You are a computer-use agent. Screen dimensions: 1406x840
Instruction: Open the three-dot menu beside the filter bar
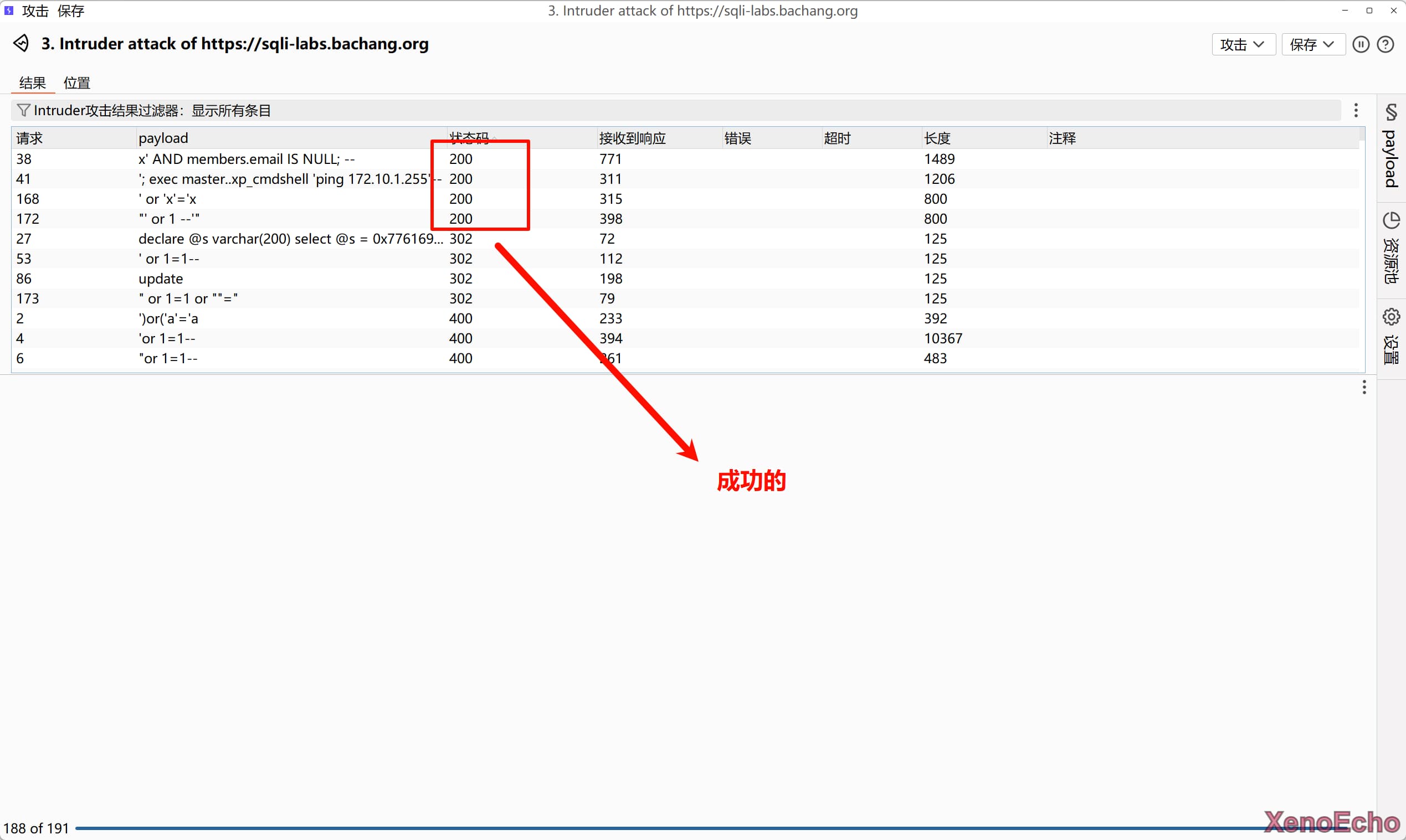[x=1356, y=110]
